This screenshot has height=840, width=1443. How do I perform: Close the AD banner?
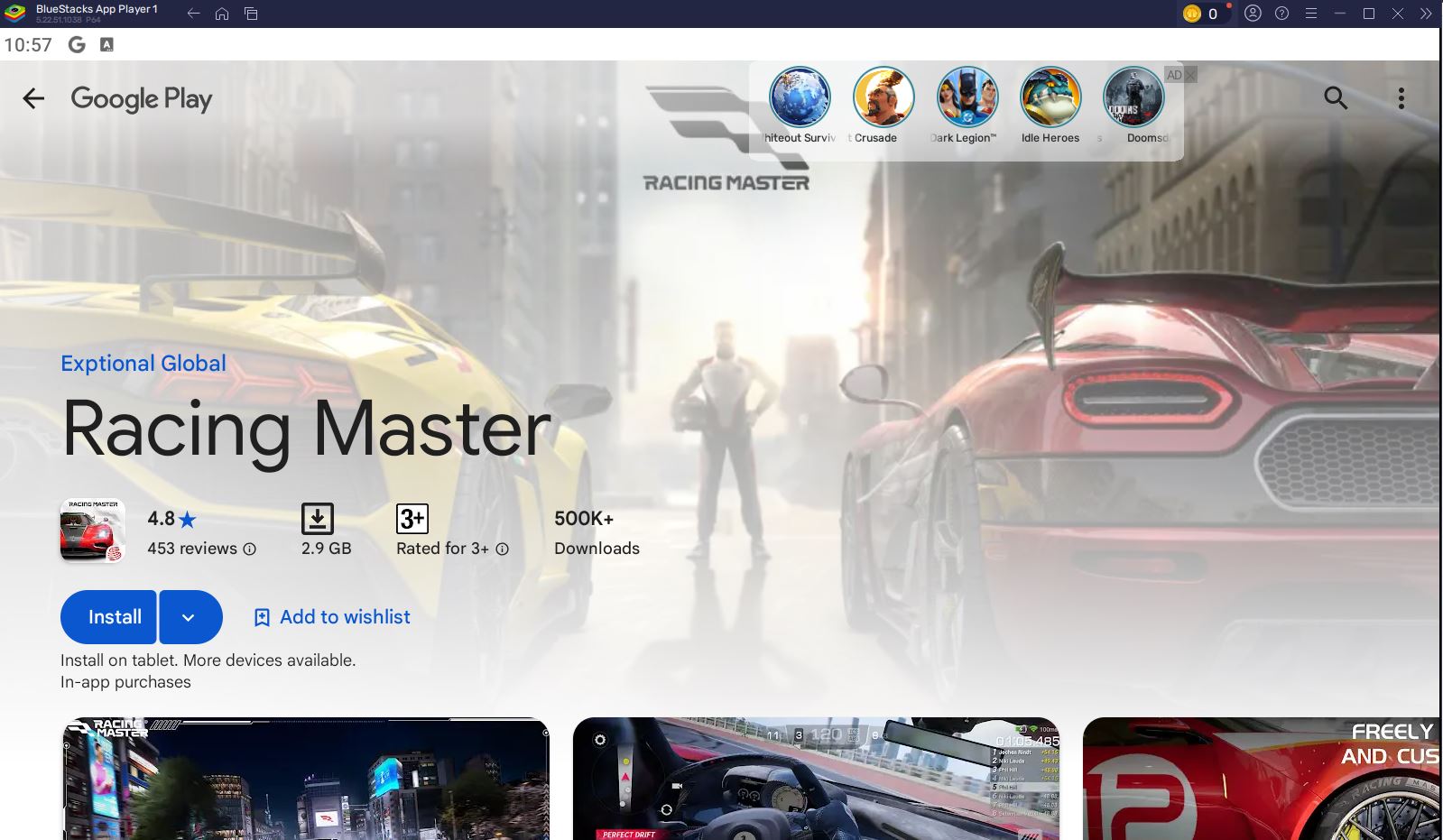tap(1190, 75)
